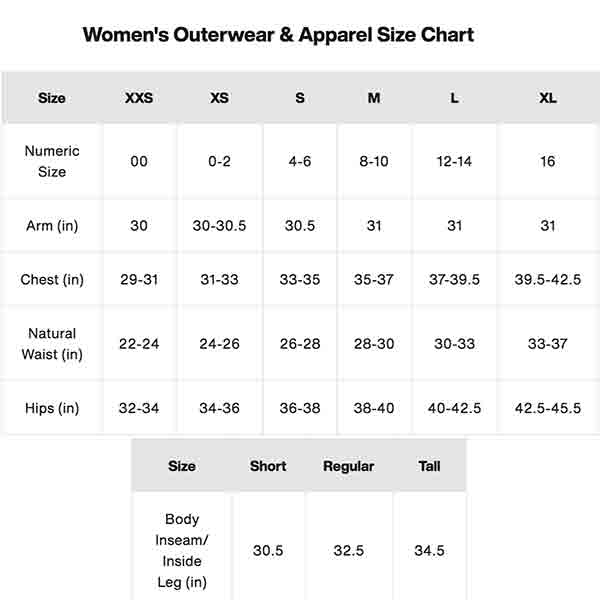Click the Natural Waist (in) row label
The width and height of the screenshot is (600, 600).
pos(52,344)
